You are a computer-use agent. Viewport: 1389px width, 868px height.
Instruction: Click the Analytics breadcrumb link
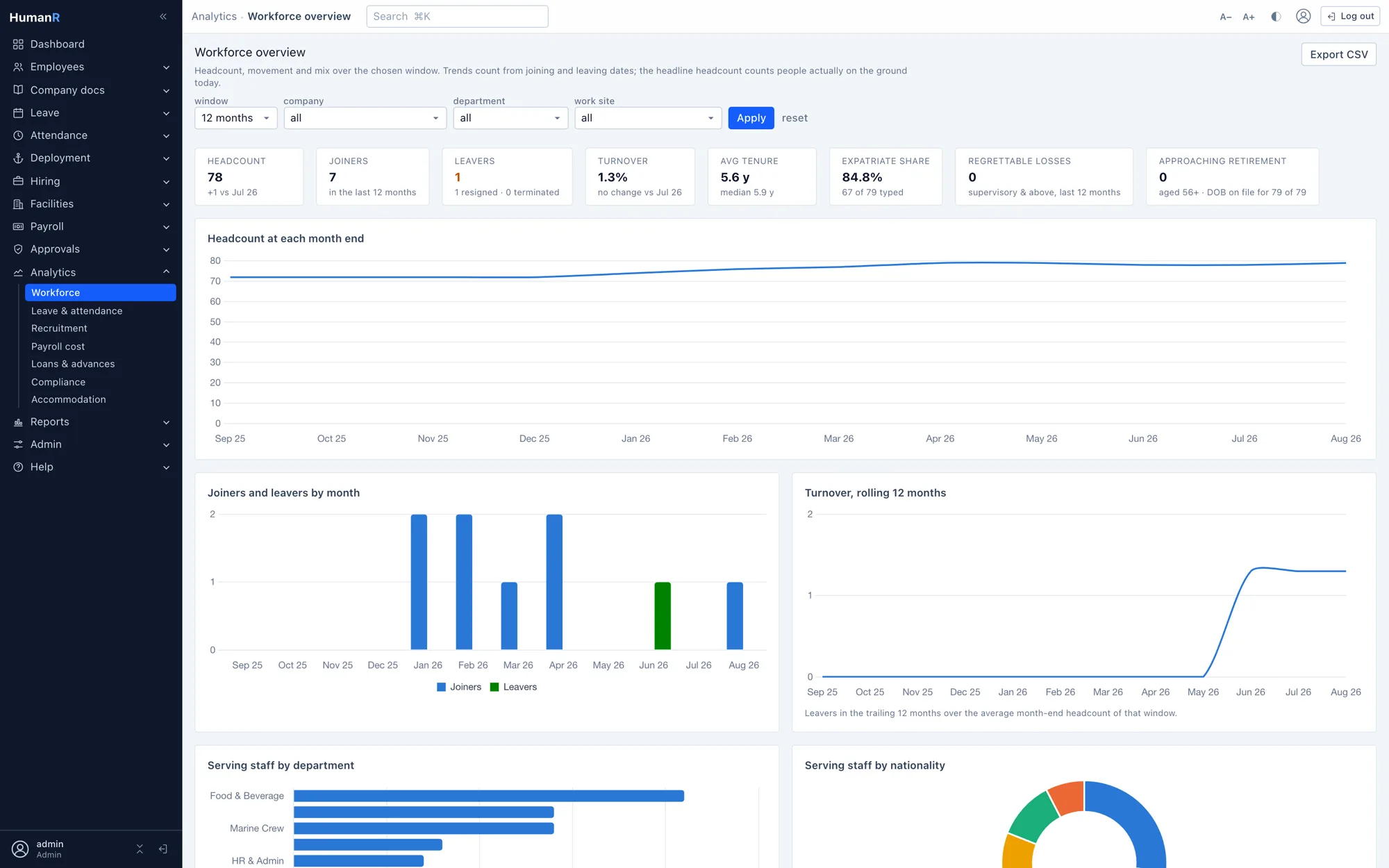(x=214, y=16)
